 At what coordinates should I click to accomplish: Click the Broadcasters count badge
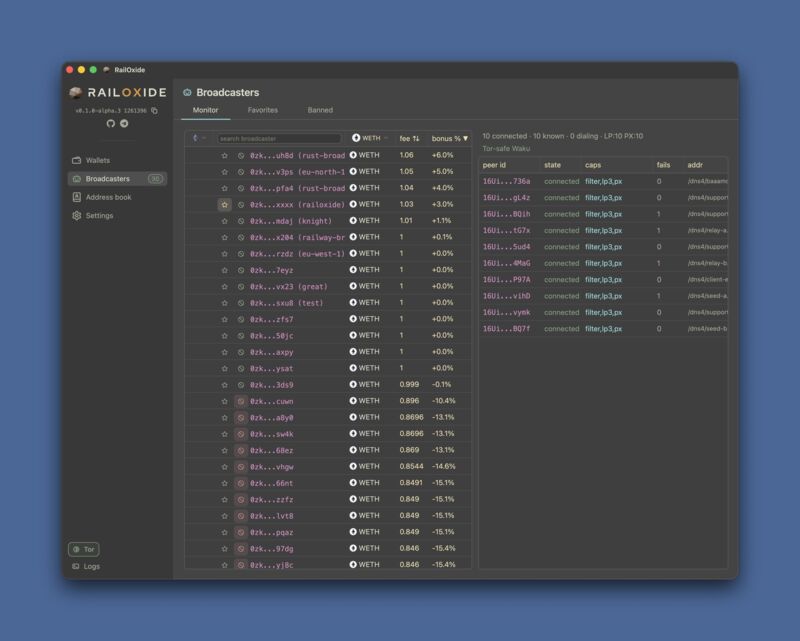click(x=155, y=179)
